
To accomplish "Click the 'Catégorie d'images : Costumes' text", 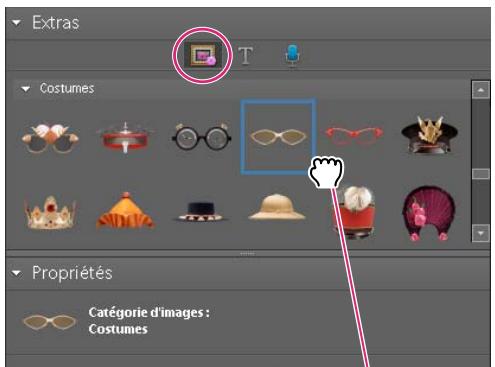I will (149, 321).
